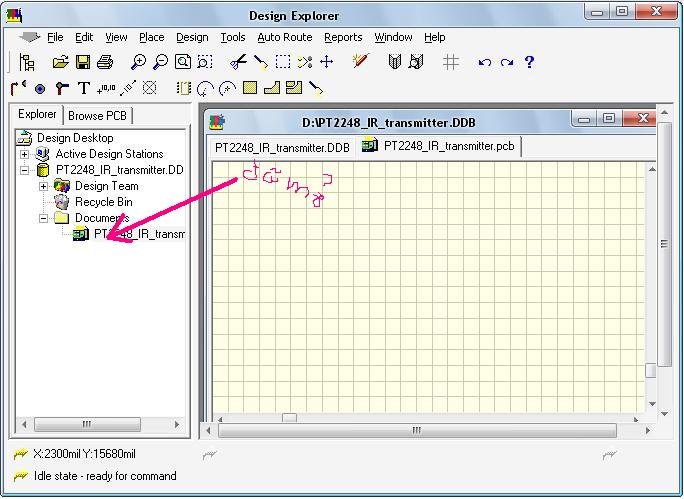This screenshot has width=684, height=499.
Task: Expand the Design Team node
Action: (x=43, y=186)
